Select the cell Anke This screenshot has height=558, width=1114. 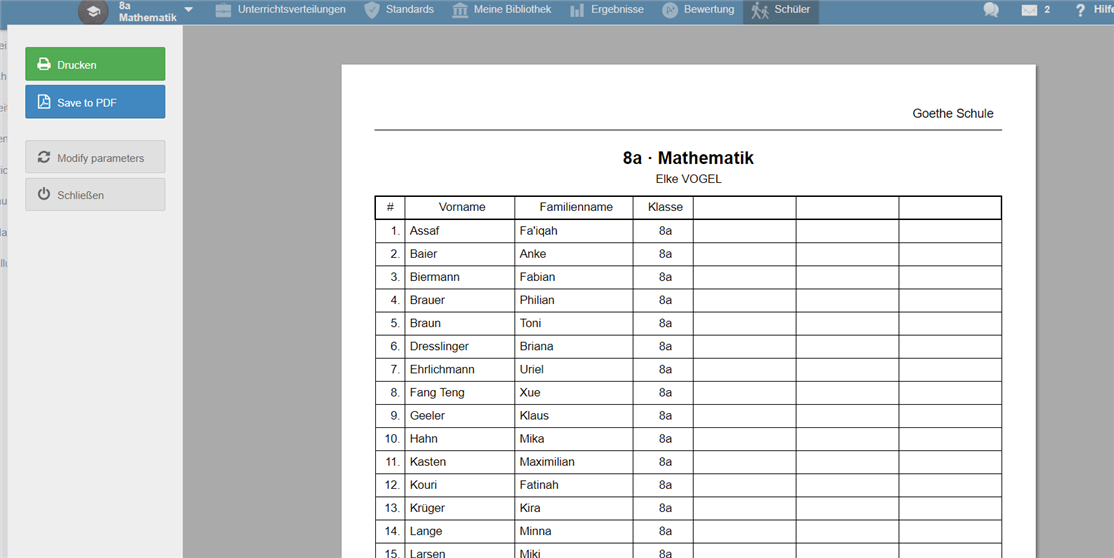(574, 254)
